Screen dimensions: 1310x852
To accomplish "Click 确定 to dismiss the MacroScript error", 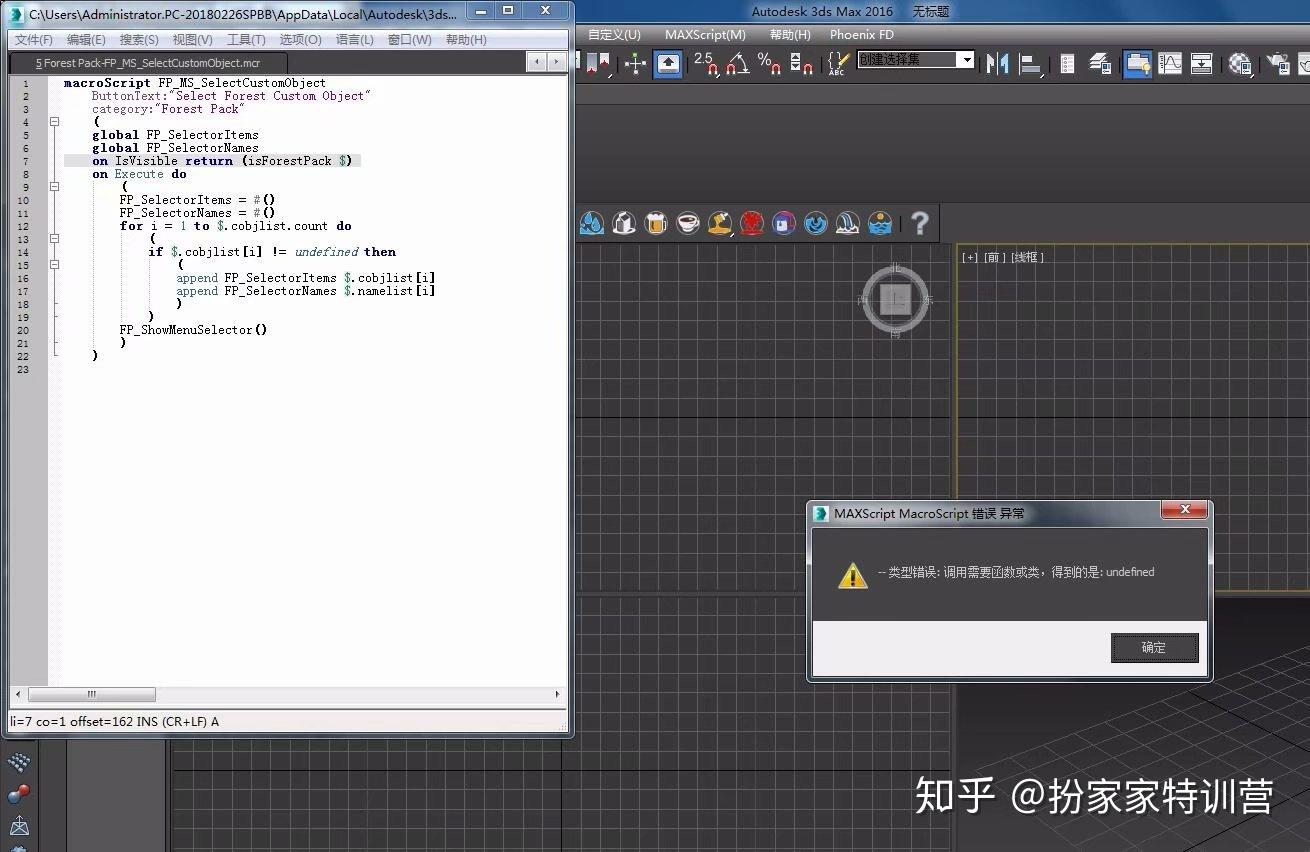I will [1154, 647].
